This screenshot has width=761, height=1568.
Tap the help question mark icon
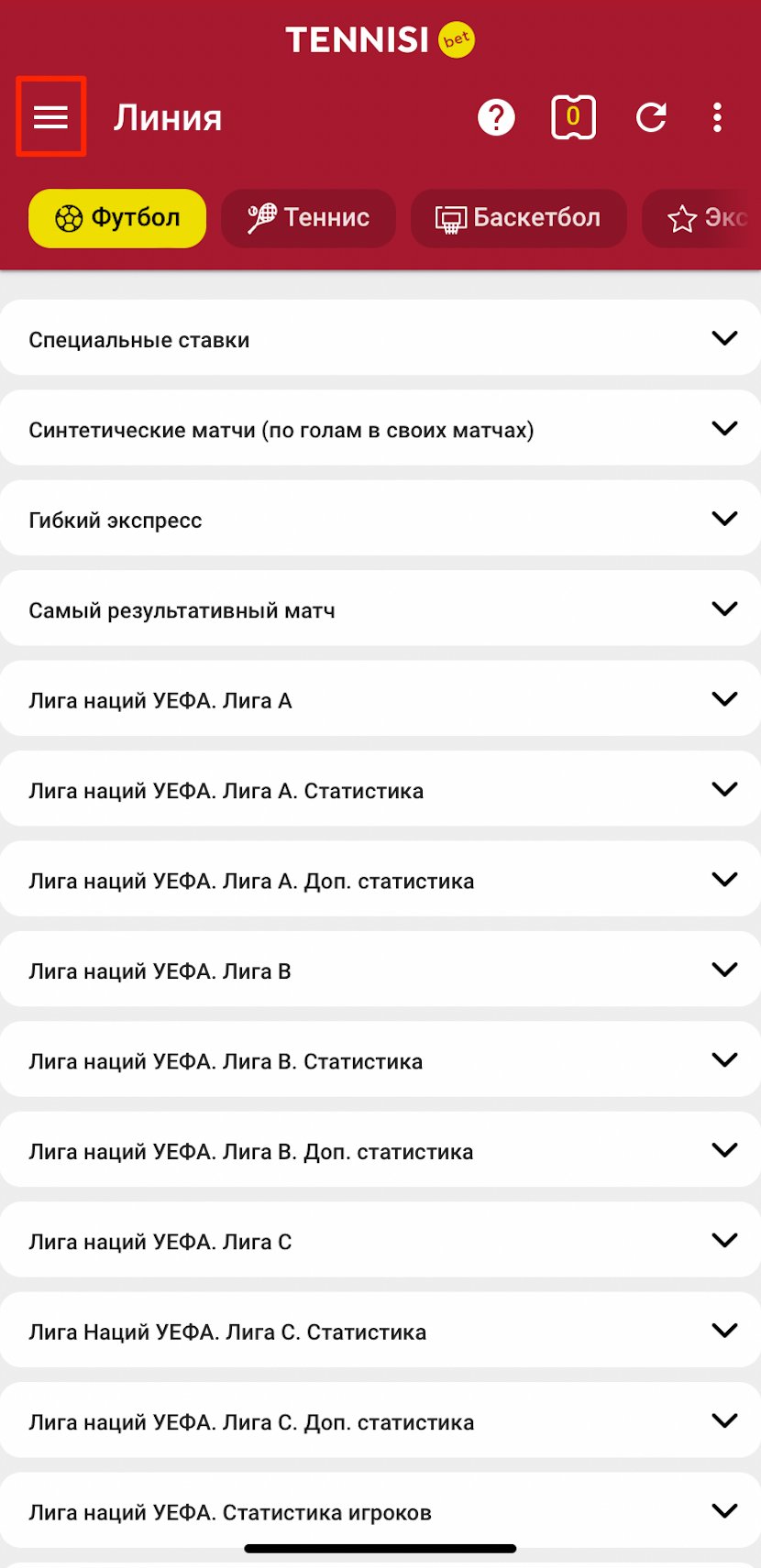click(496, 117)
